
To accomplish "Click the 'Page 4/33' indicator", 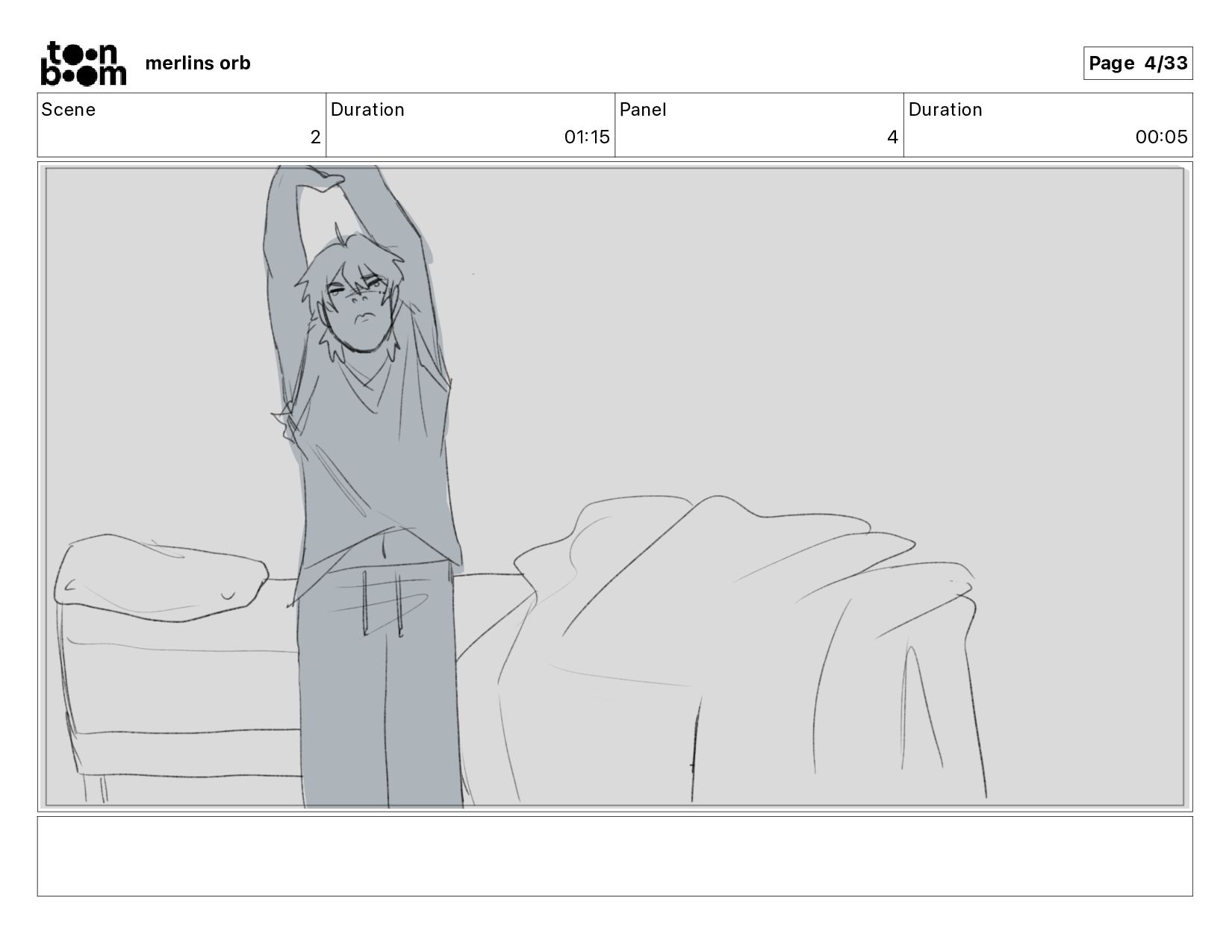I will (x=1138, y=63).
